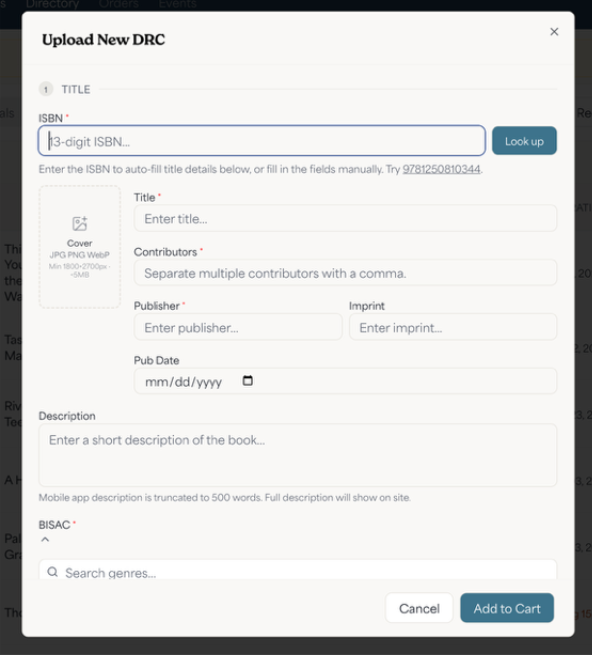The width and height of the screenshot is (592, 655).
Task: Open the Directory tab in background nav
Action: point(52,4)
